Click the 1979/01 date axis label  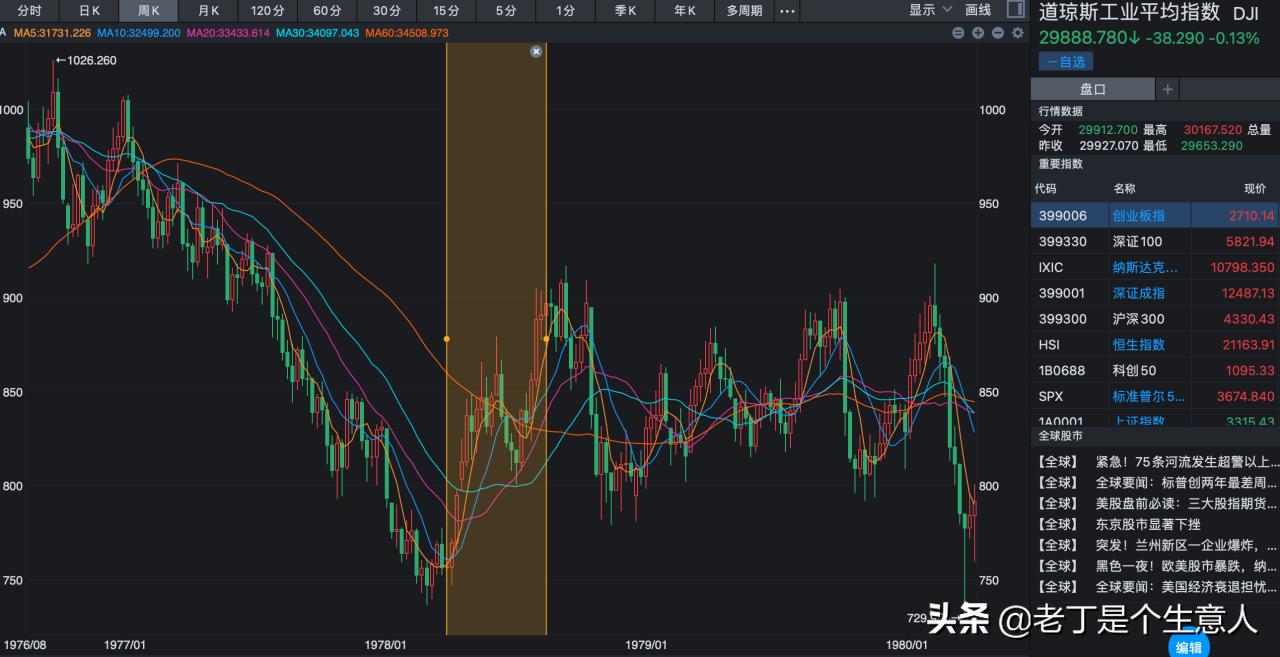646,645
